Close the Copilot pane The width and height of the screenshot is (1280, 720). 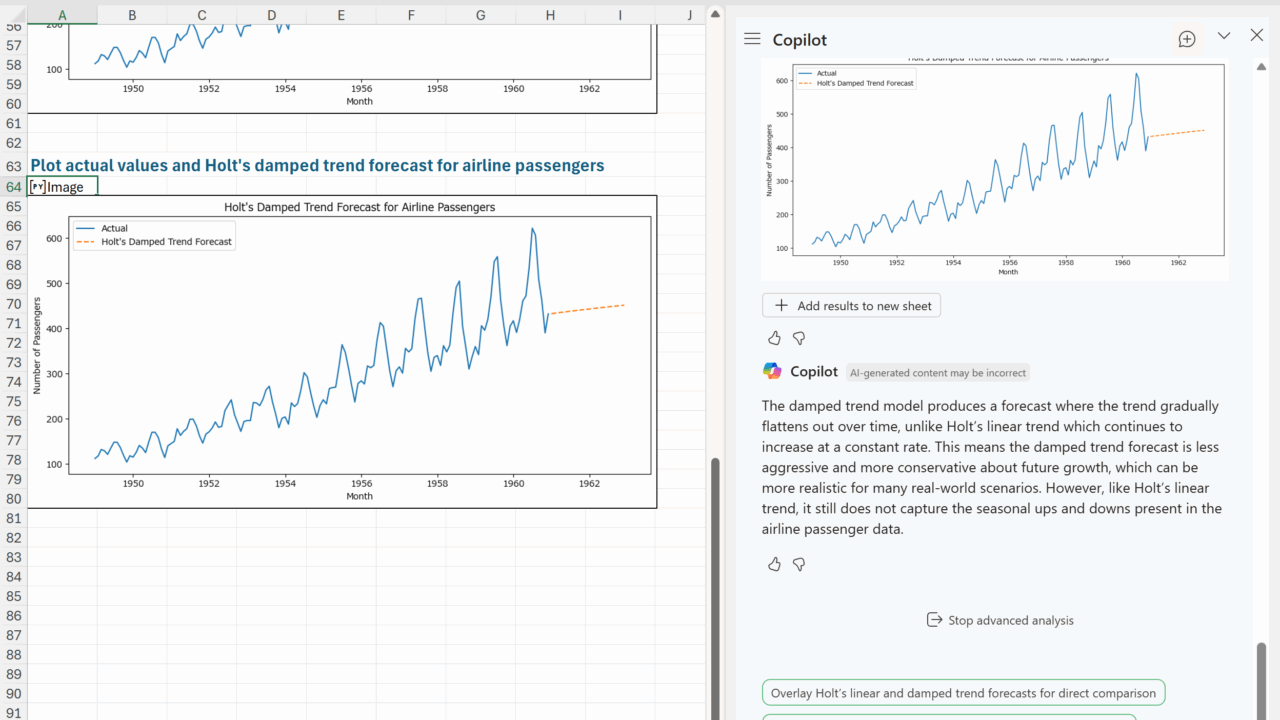[1257, 36]
